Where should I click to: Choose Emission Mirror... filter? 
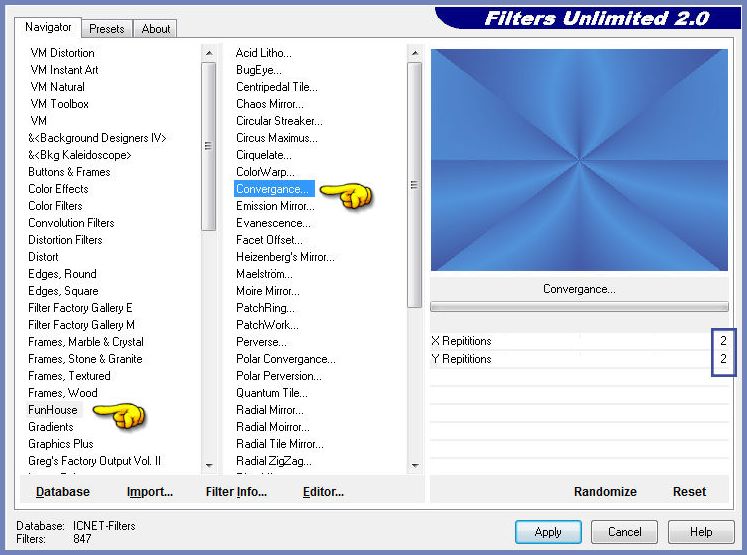275,206
